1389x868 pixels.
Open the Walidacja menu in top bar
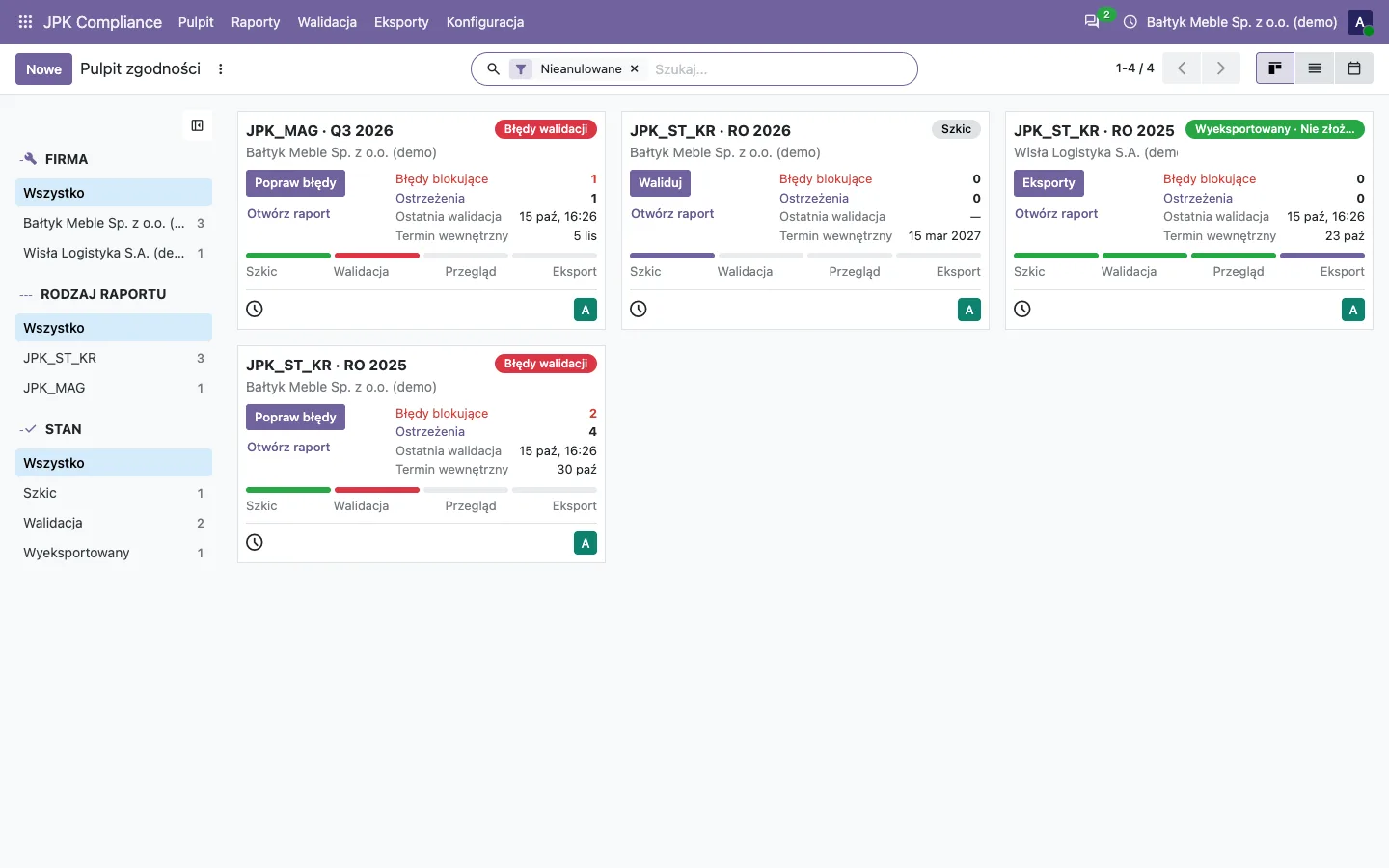(x=327, y=22)
